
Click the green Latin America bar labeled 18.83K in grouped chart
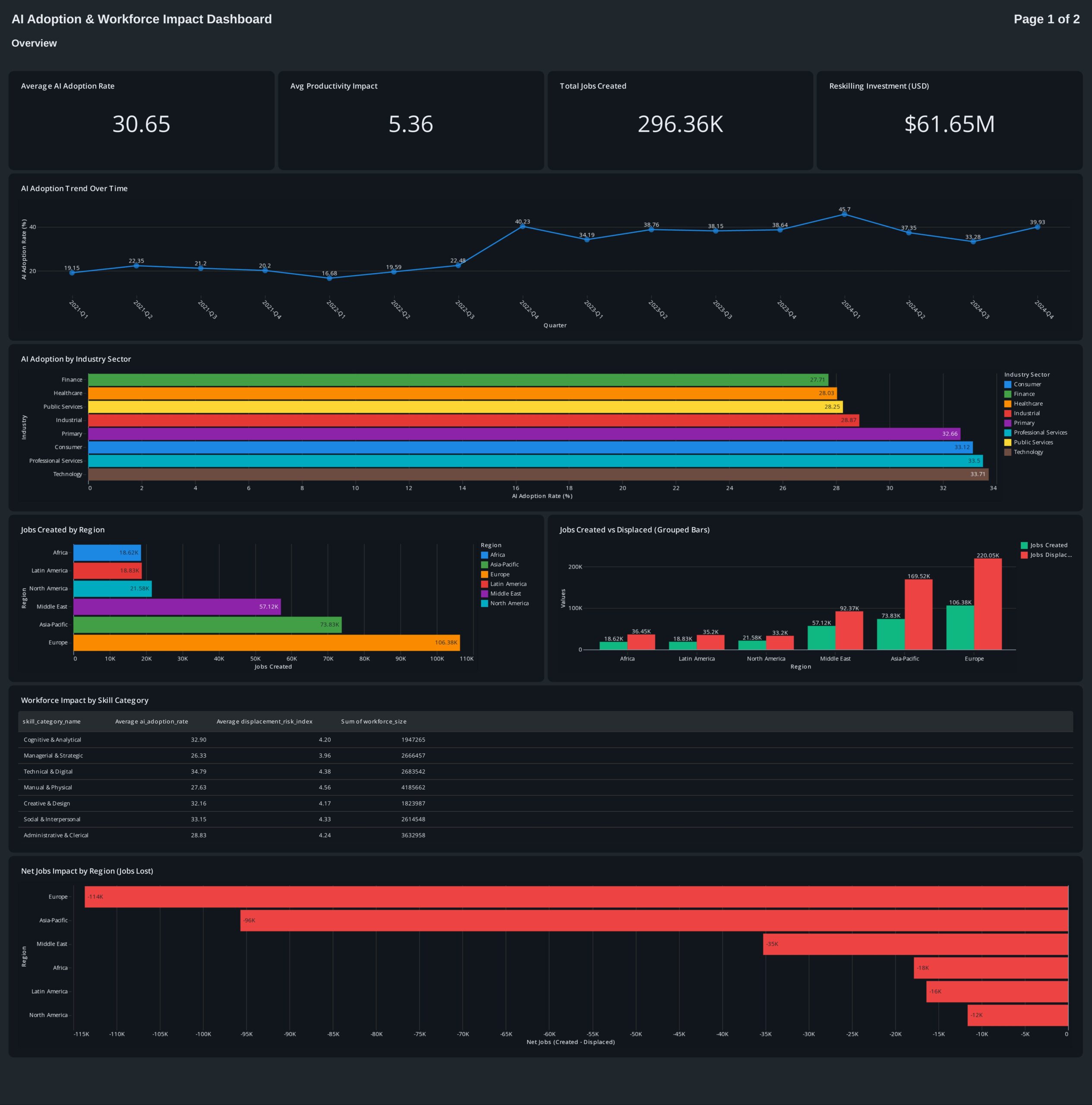click(683, 646)
